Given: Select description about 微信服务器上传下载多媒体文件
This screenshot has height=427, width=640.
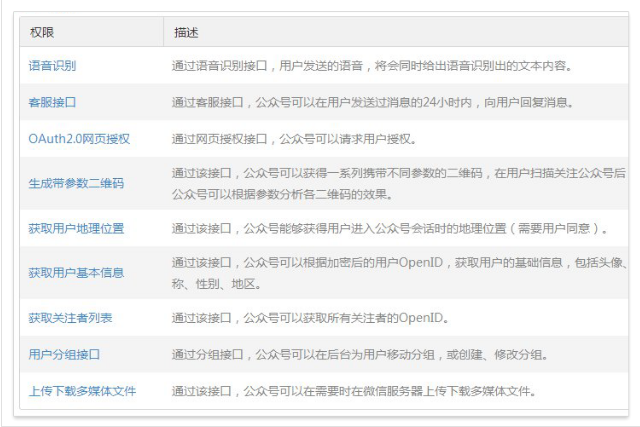Looking at the screenshot, I should [354, 391].
